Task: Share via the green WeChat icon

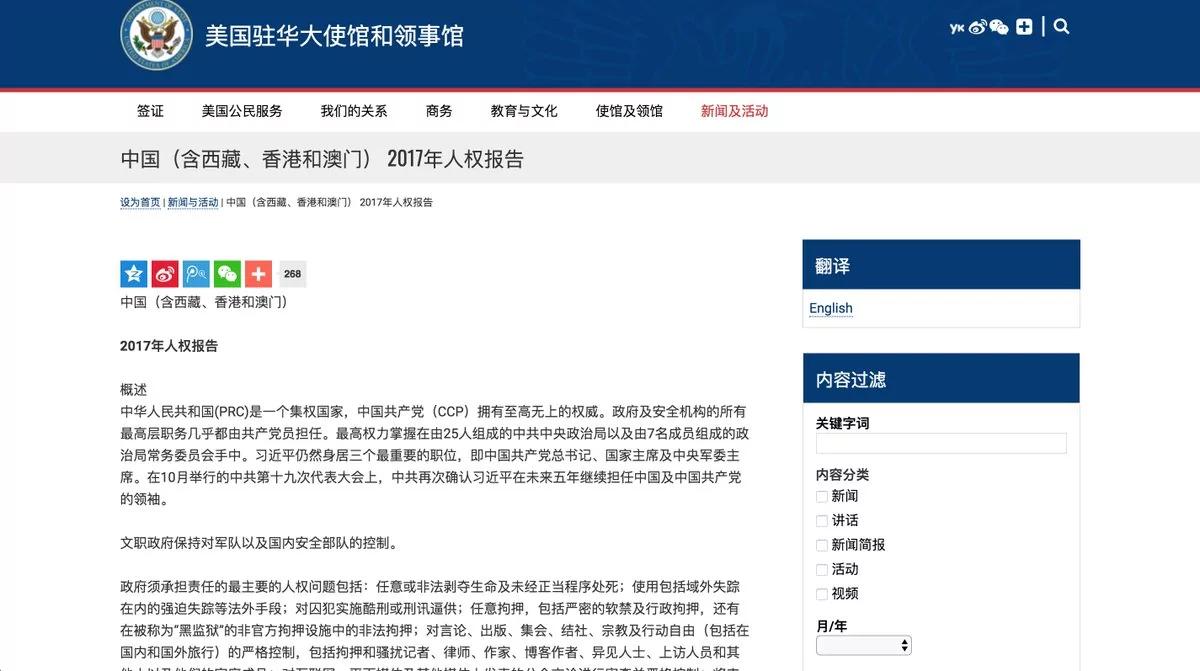Action: (227, 273)
